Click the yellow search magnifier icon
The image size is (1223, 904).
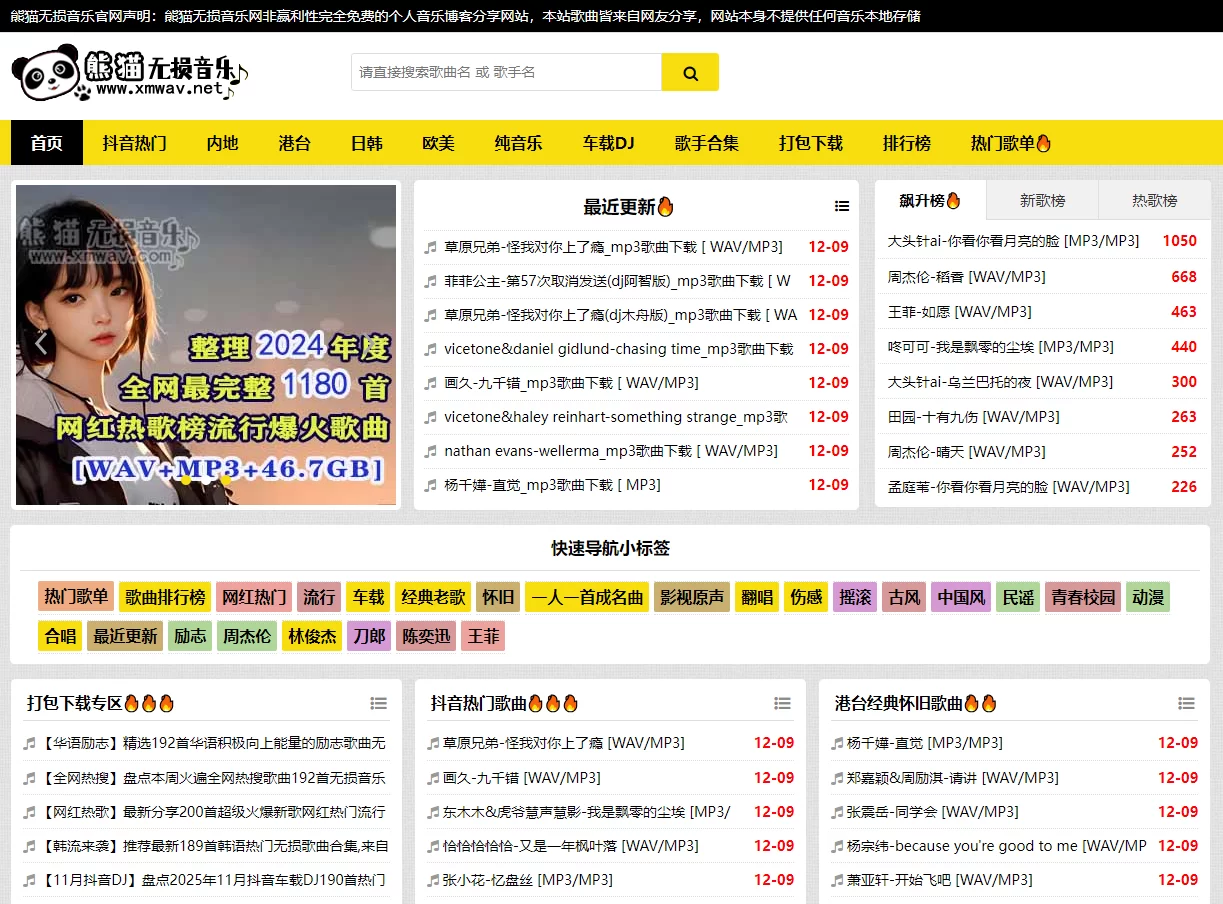(689, 72)
